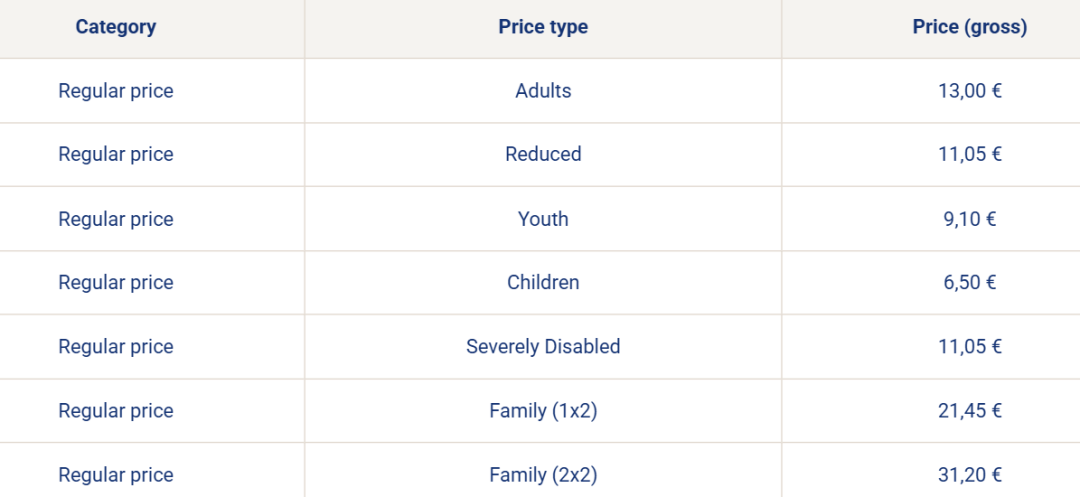Click the 13,00 € price
This screenshot has height=497, width=1080.
969,91
